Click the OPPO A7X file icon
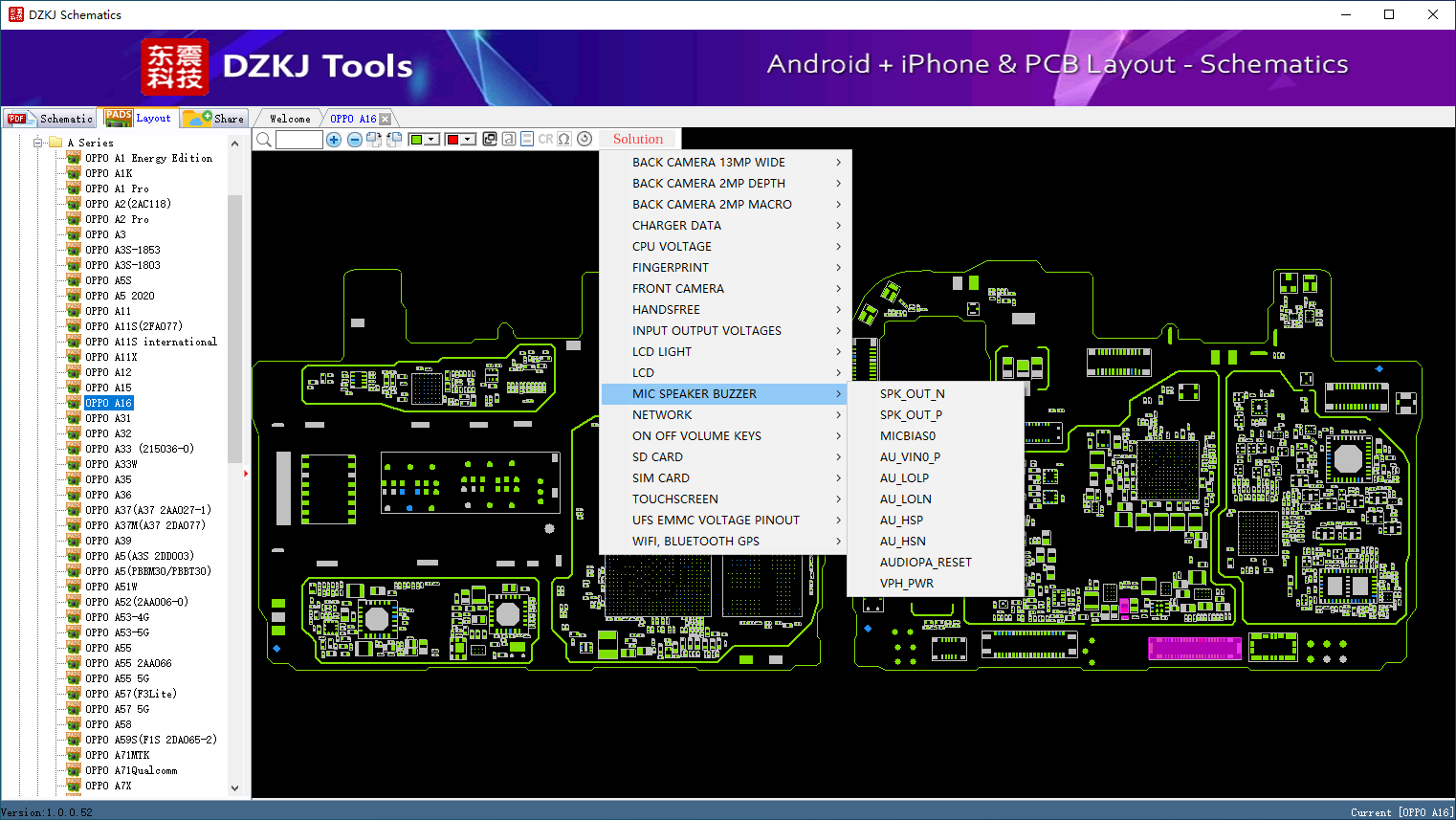The height and width of the screenshot is (820, 1456). 74,786
